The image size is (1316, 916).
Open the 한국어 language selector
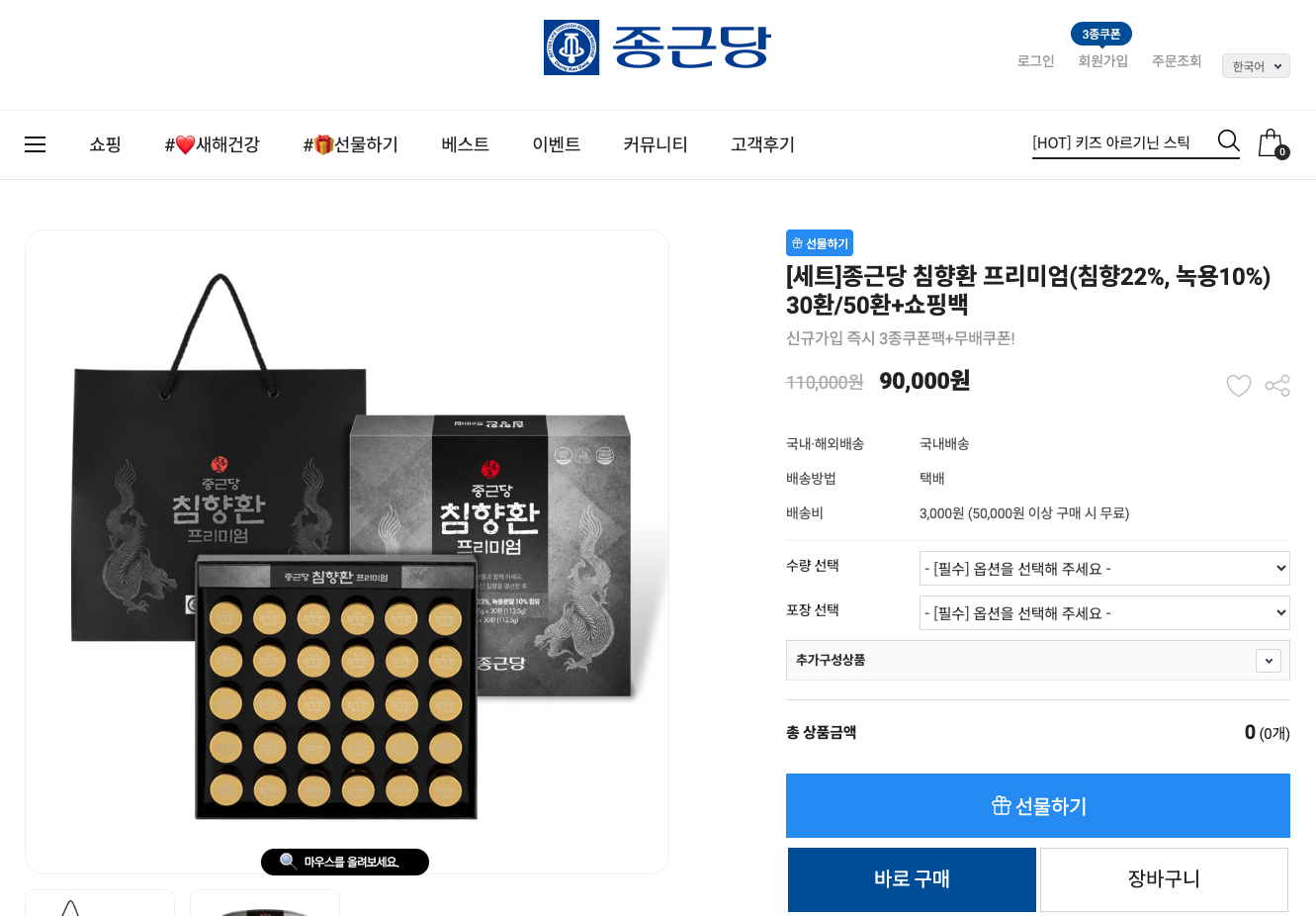pos(1256,66)
